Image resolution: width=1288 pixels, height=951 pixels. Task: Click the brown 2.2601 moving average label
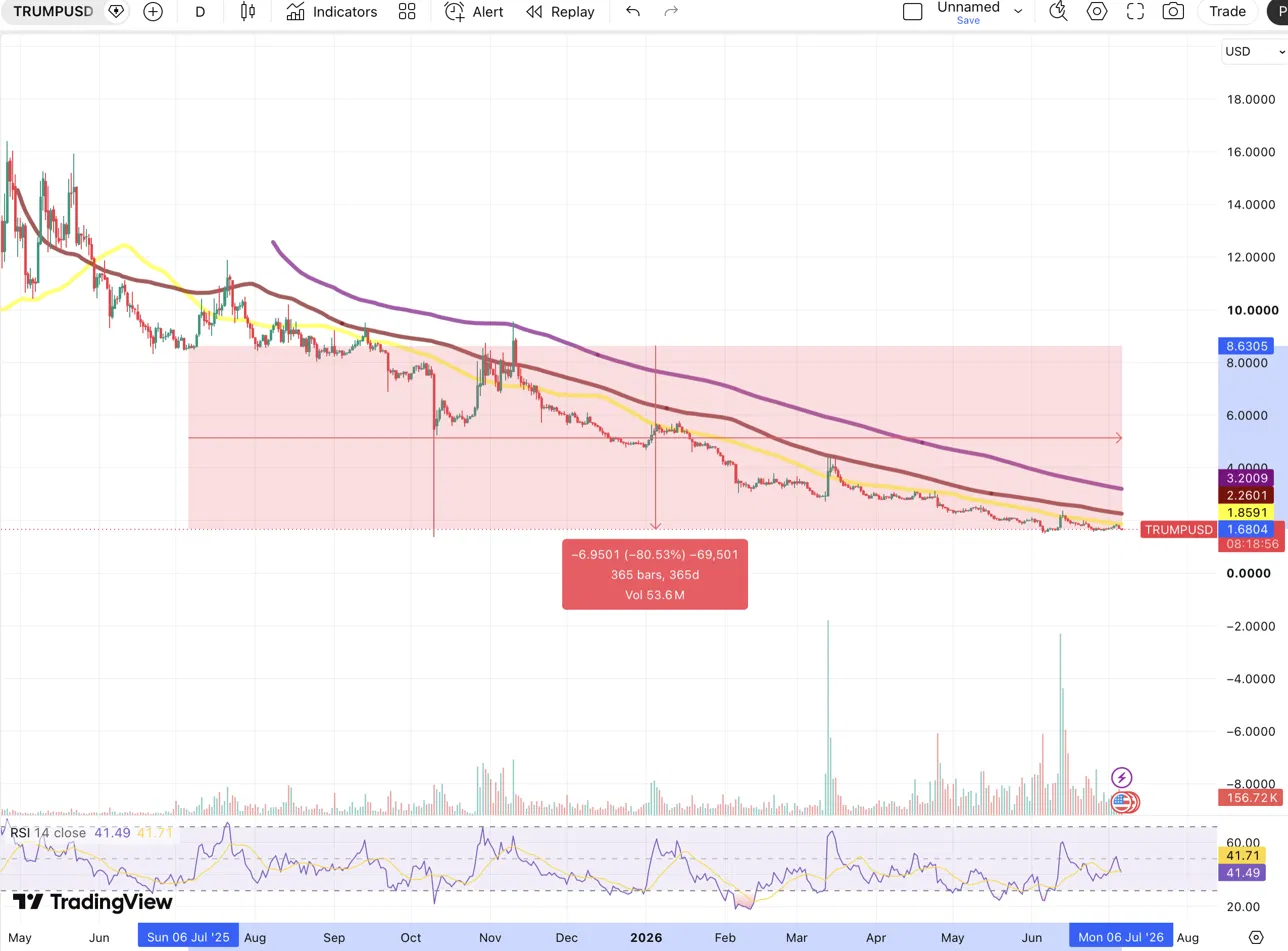coord(1246,495)
